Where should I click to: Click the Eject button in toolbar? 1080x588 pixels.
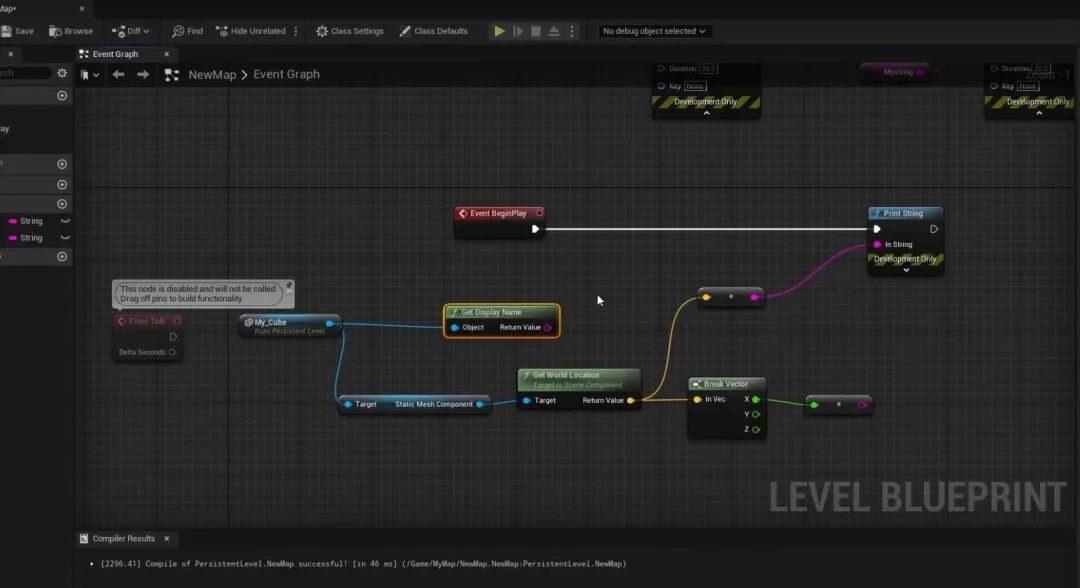[x=554, y=31]
